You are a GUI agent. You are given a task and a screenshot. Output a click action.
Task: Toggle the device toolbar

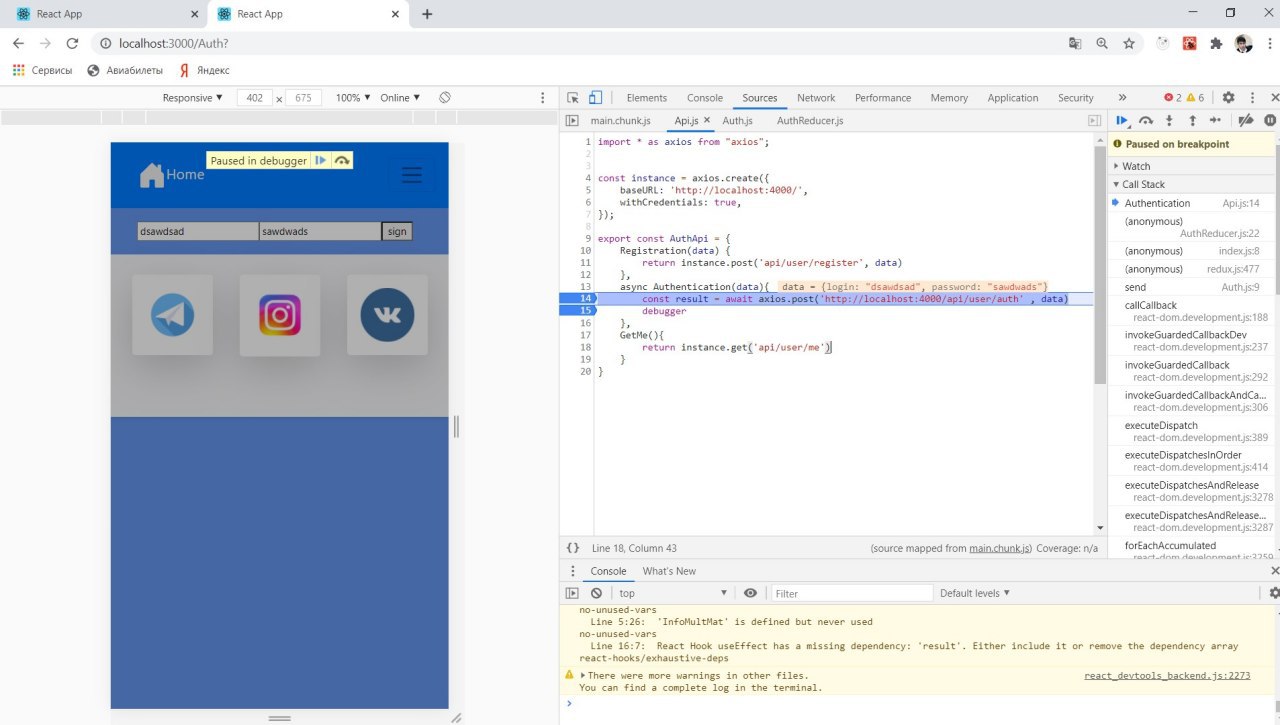(x=595, y=98)
